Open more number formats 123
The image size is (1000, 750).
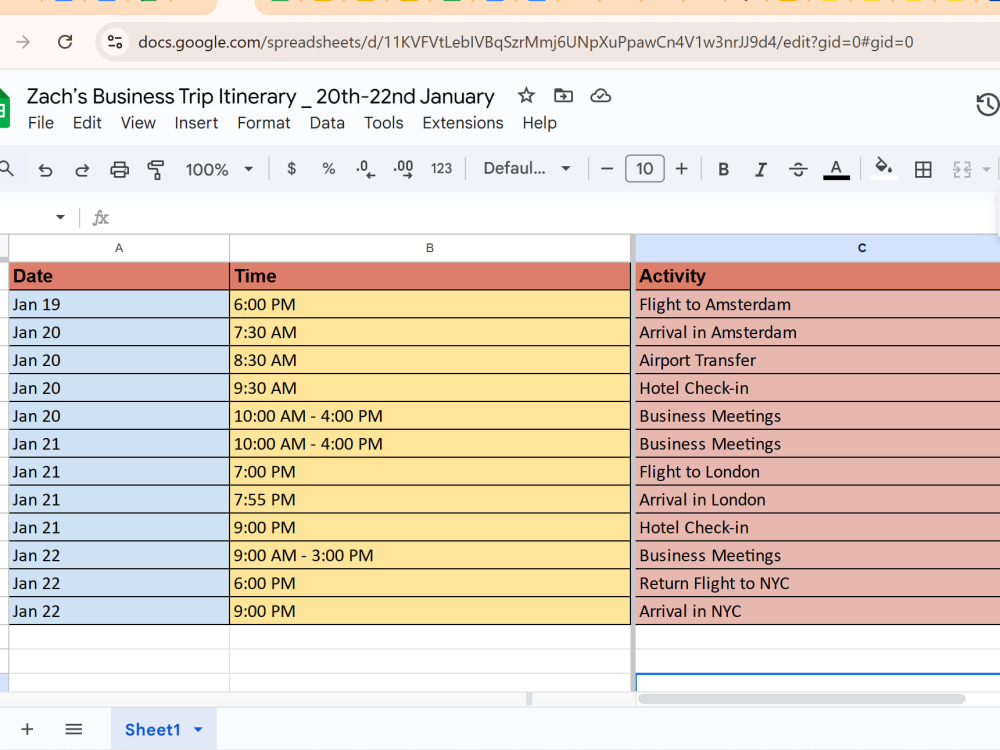[x=441, y=169]
